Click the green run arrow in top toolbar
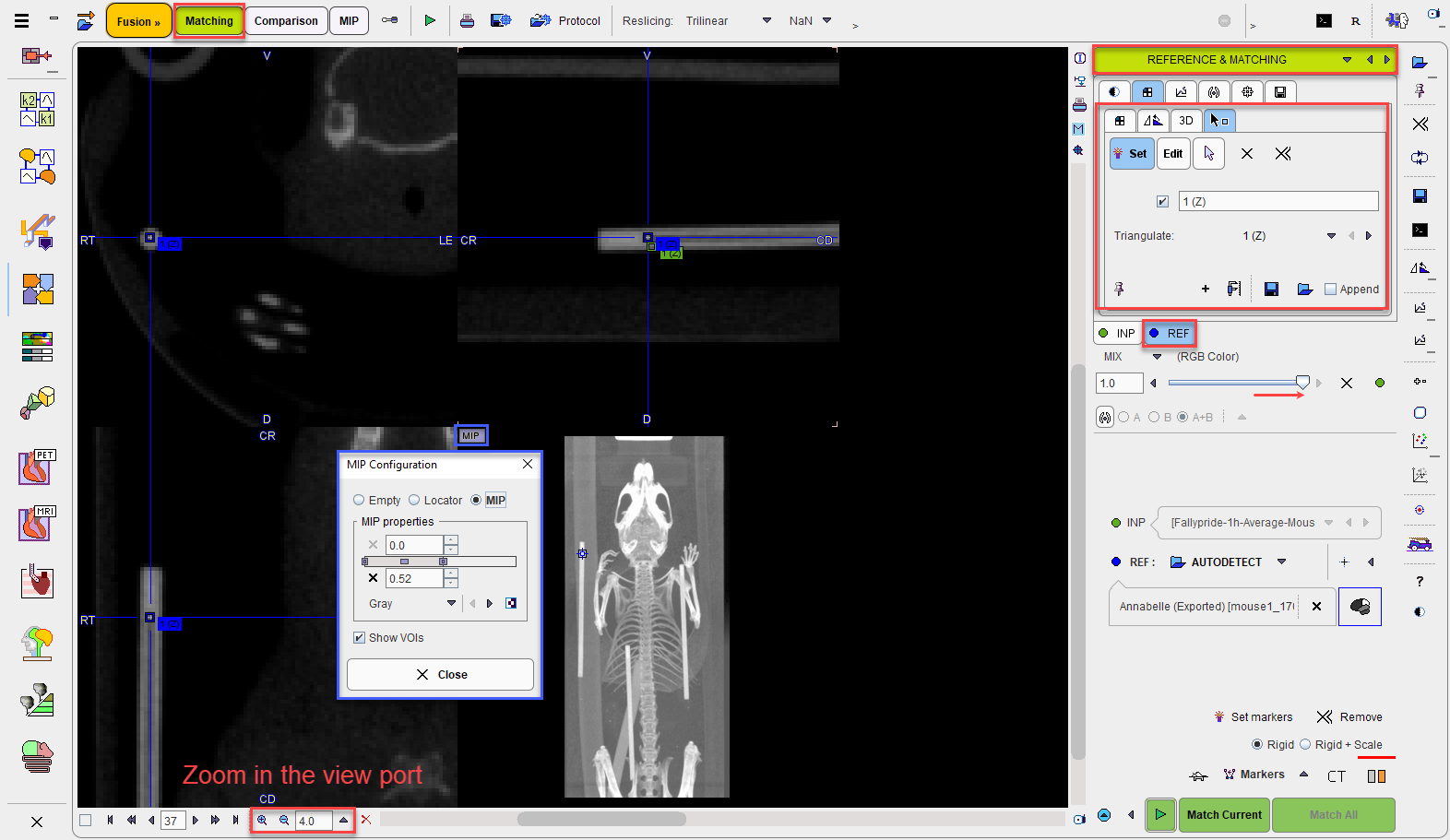 tap(430, 20)
